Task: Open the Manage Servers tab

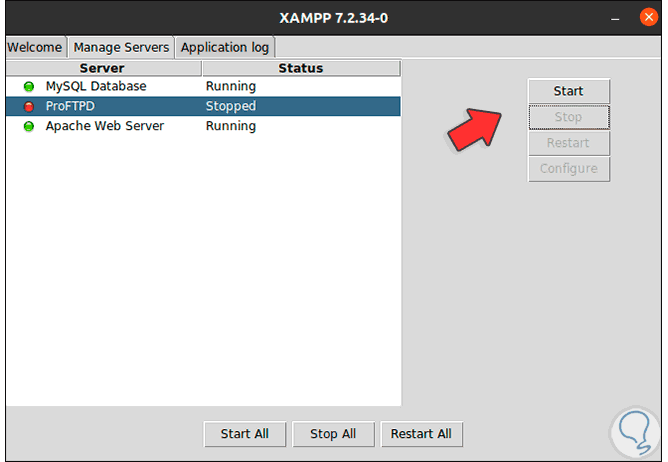Action: coord(121,47)
